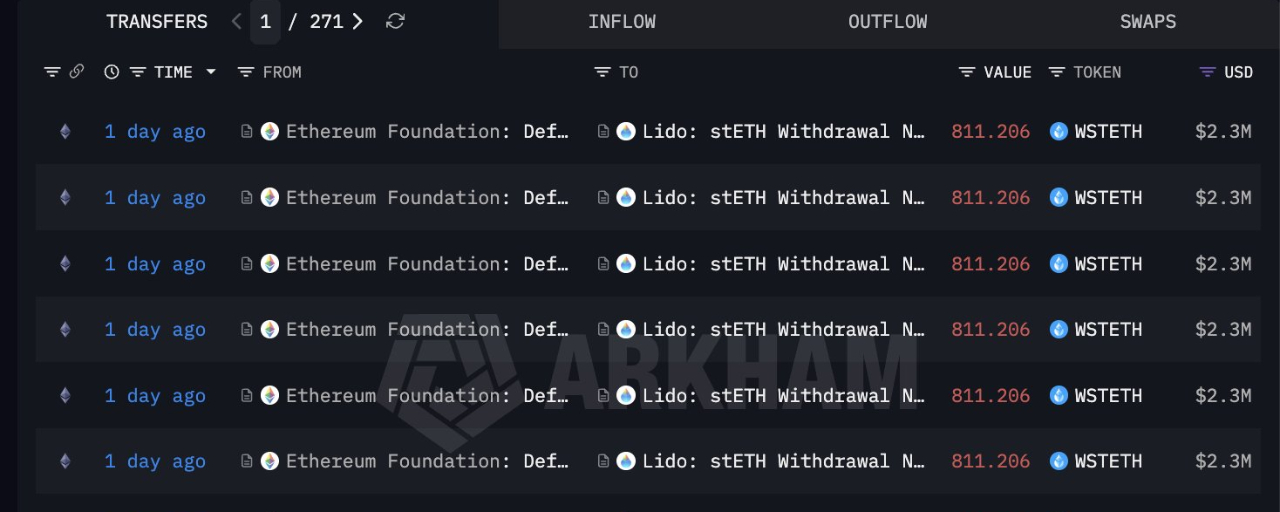Open the USD column filter
The image size is (1280, 512).
[x=1208, y=72]
